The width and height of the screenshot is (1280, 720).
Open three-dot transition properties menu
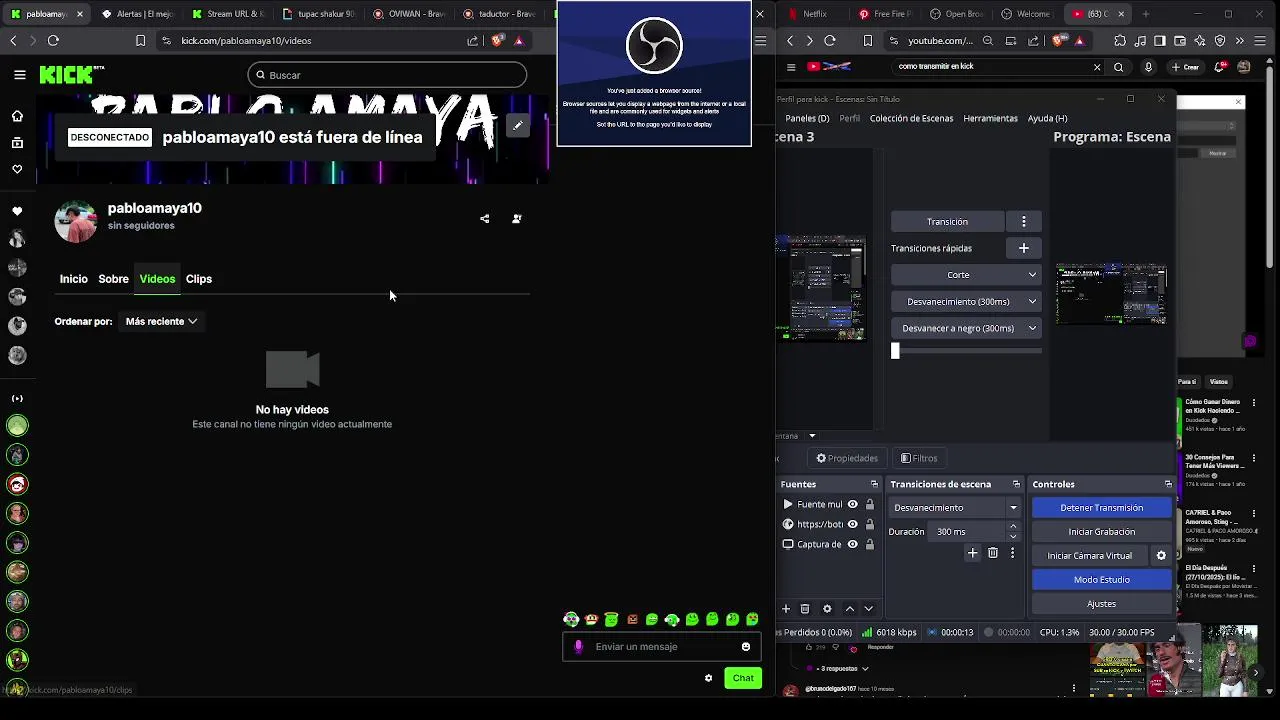pos(1012,553)
